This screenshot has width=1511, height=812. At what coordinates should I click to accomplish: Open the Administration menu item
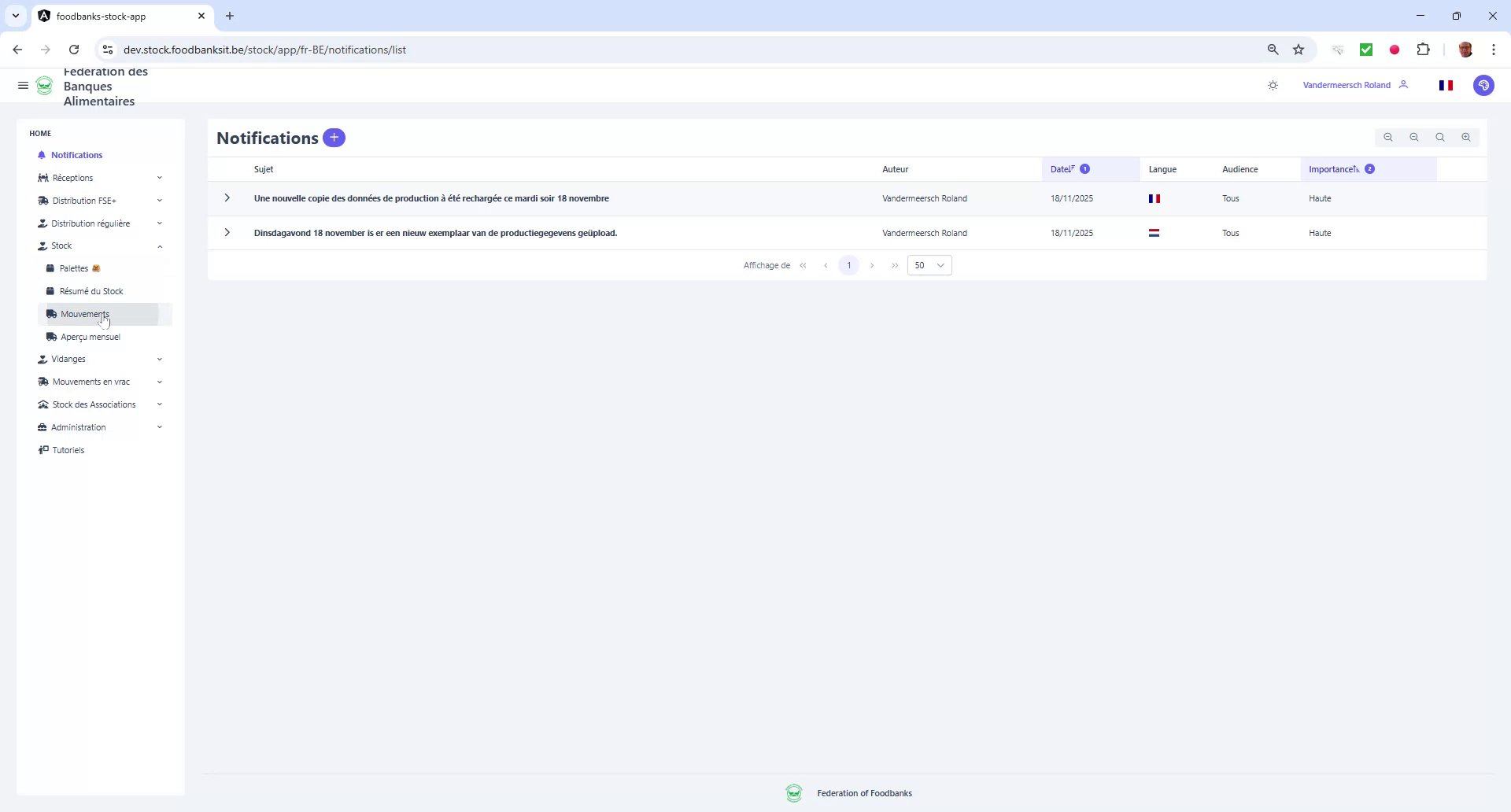(78, 426)
